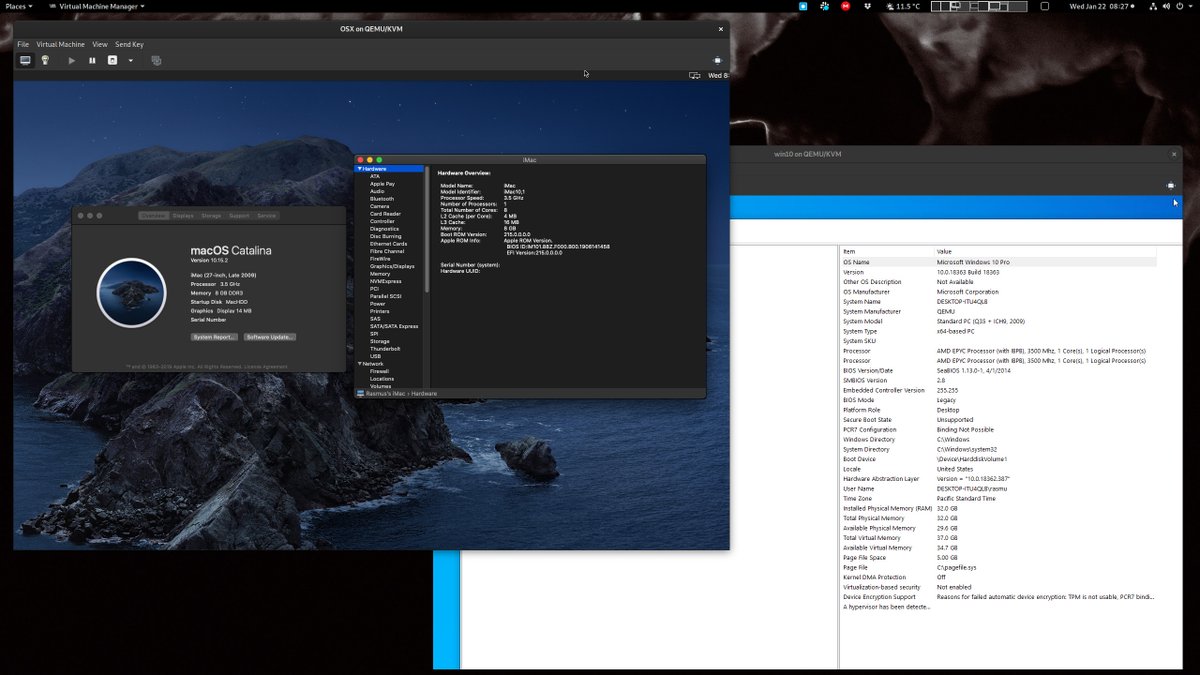Click the License Agreement link
Viewport: 1200px width, 675px height.
tap(265, 367)
